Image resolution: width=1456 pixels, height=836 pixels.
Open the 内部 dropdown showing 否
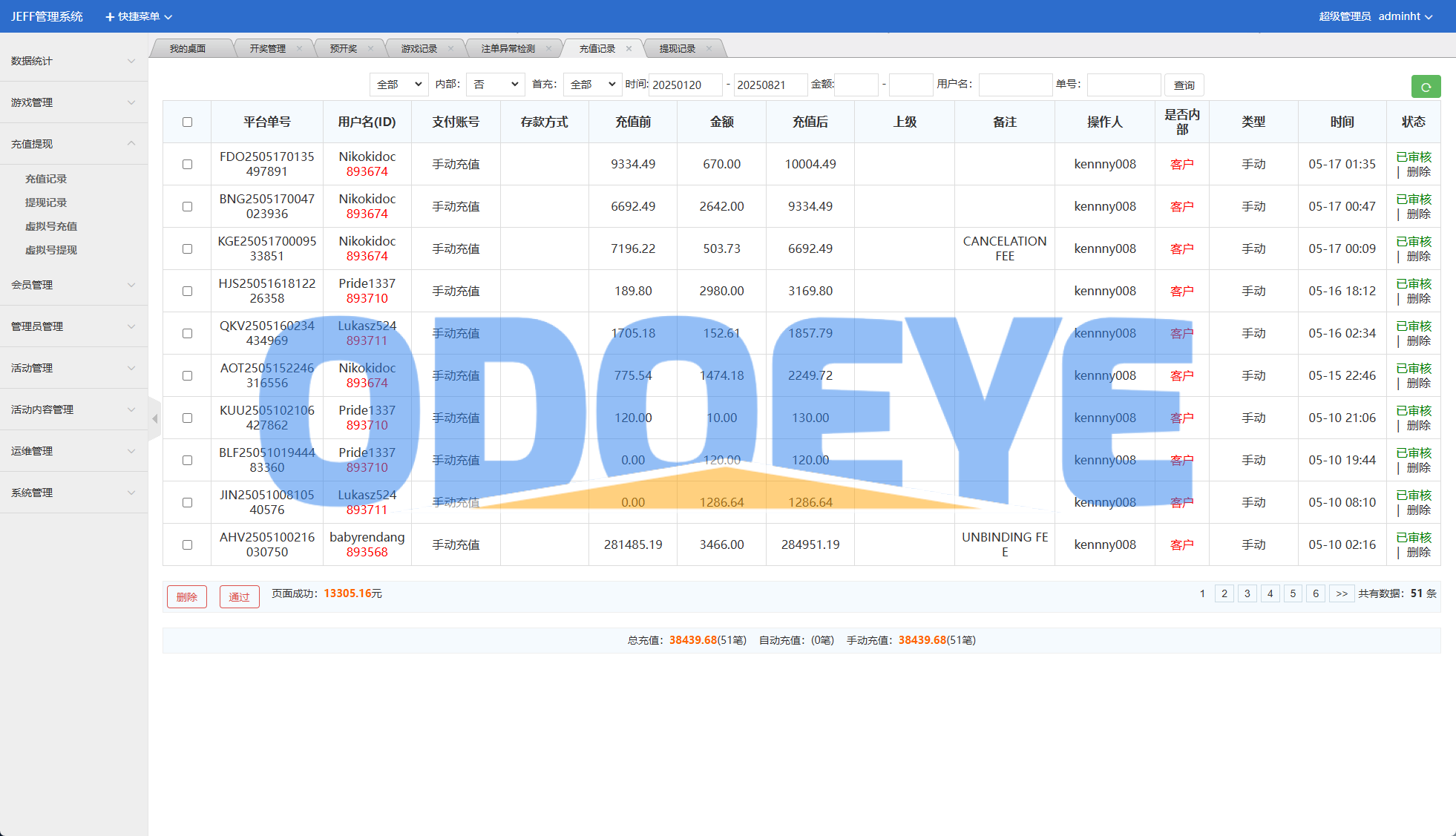pos(495,85)
